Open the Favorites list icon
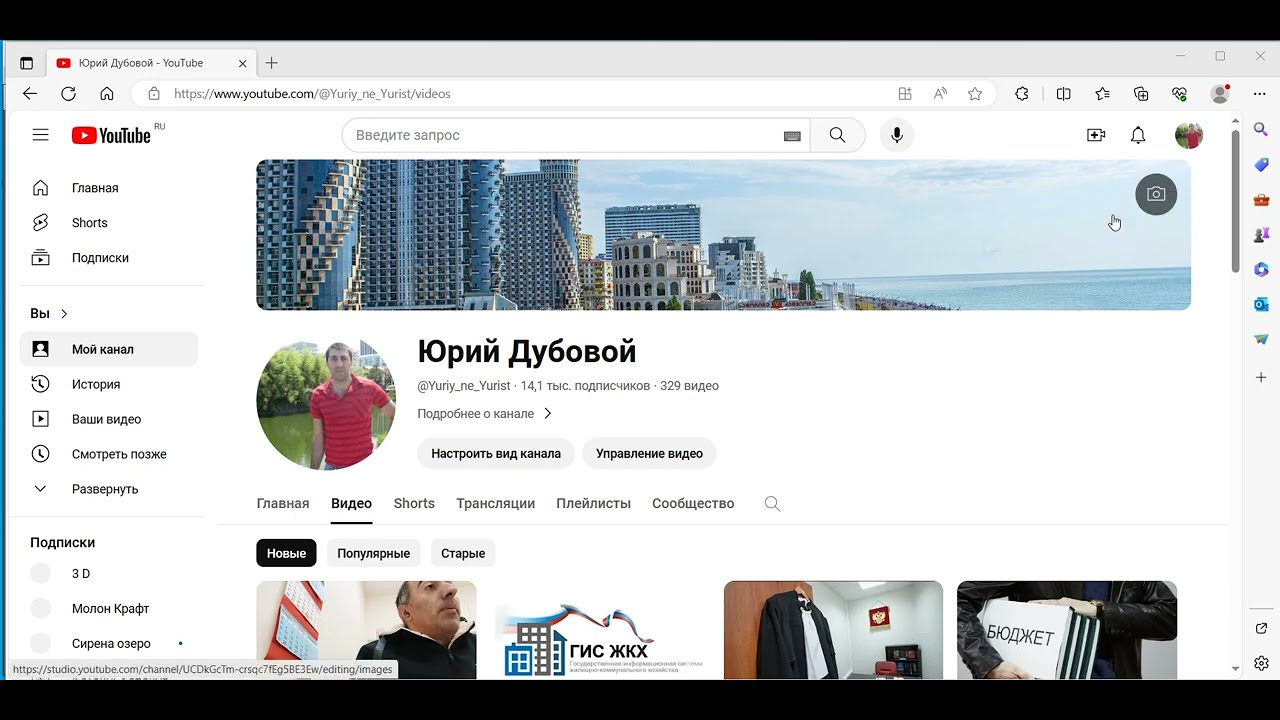 1102,94
